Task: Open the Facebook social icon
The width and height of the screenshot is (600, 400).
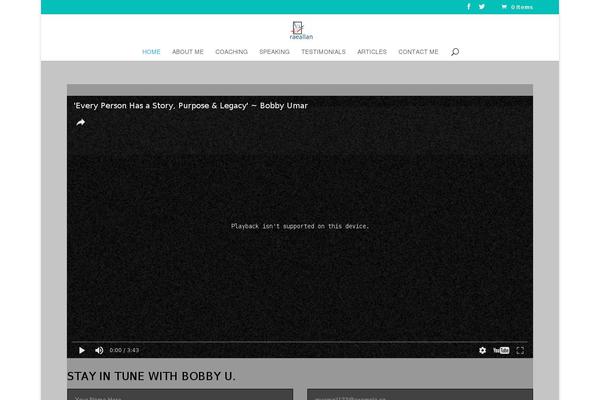Action: [469, 7]
